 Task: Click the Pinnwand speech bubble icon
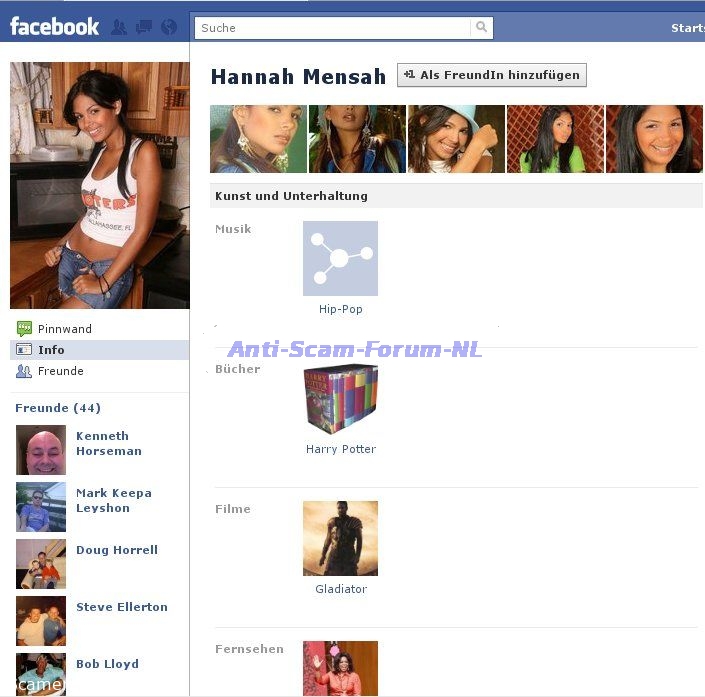point(24,329)
